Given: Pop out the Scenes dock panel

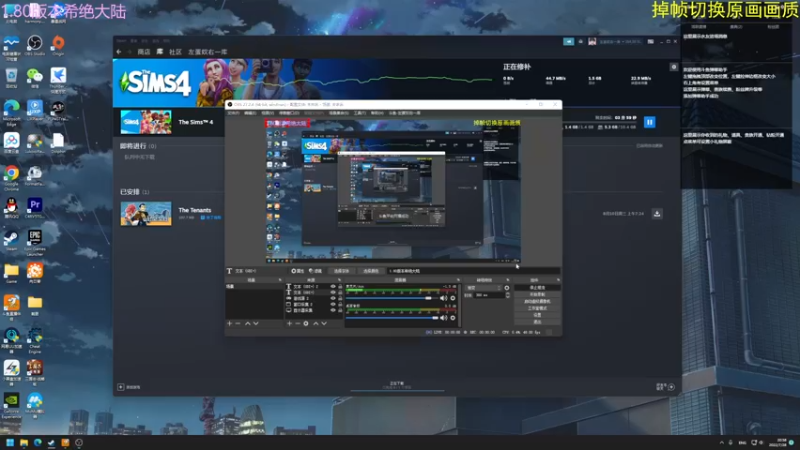Looking at the screenshot, I should coord(280,280).
